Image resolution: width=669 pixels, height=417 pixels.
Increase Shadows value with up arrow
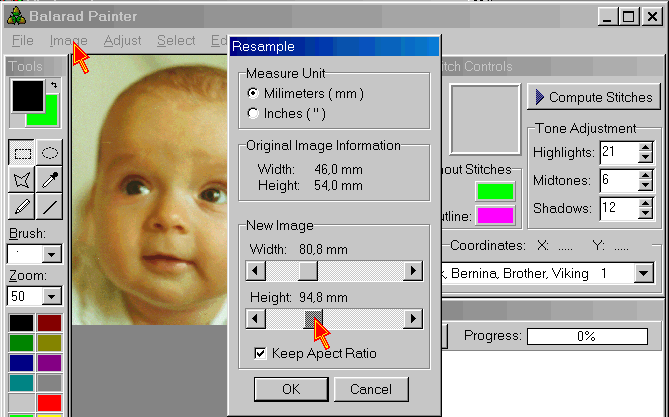[x=646, y=204]
